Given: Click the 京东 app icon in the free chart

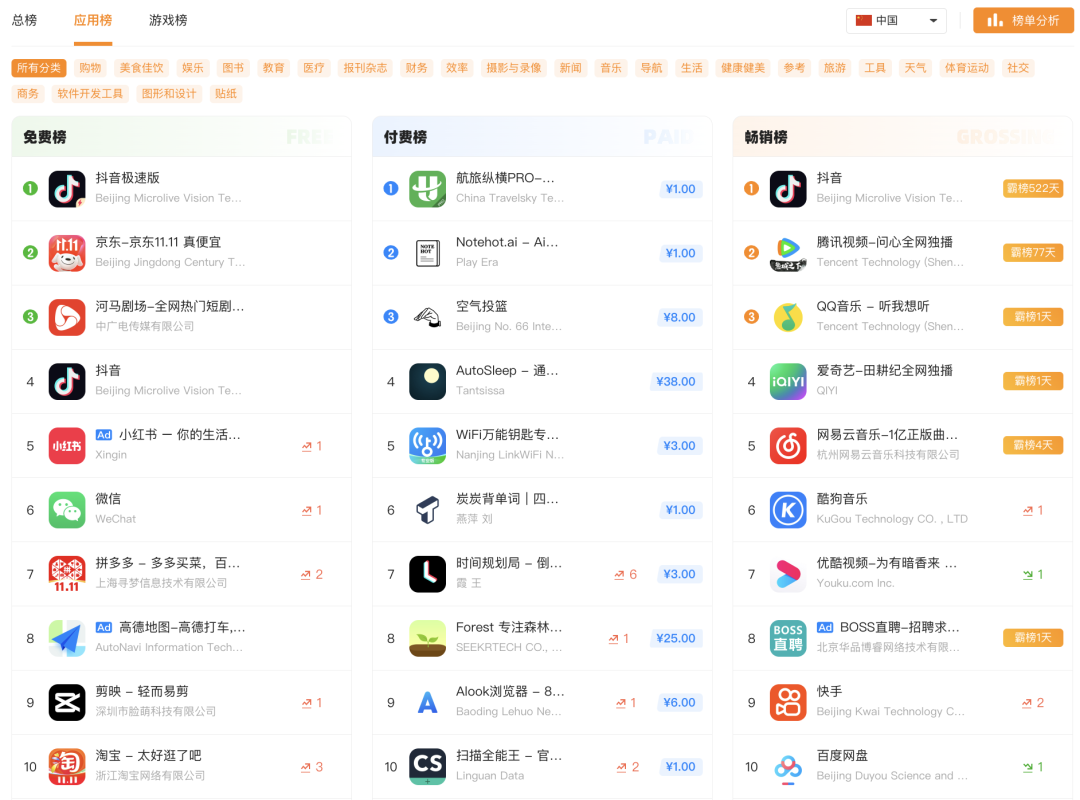Looking at the screenshot, I should 67,253.
